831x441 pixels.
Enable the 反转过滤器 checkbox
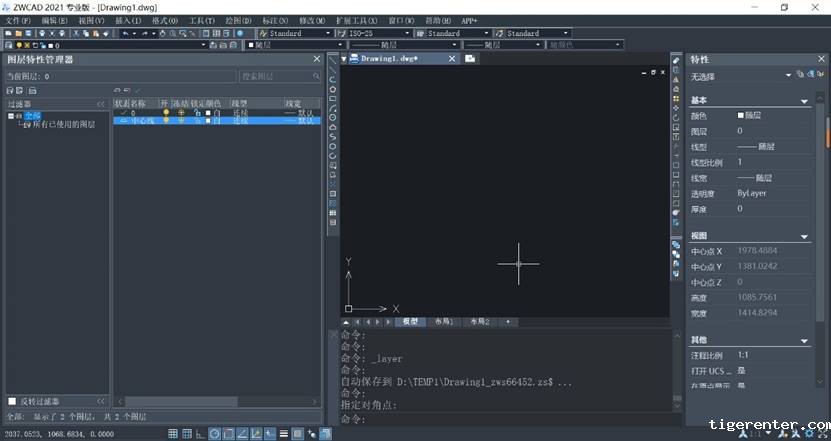pos(12,401)
